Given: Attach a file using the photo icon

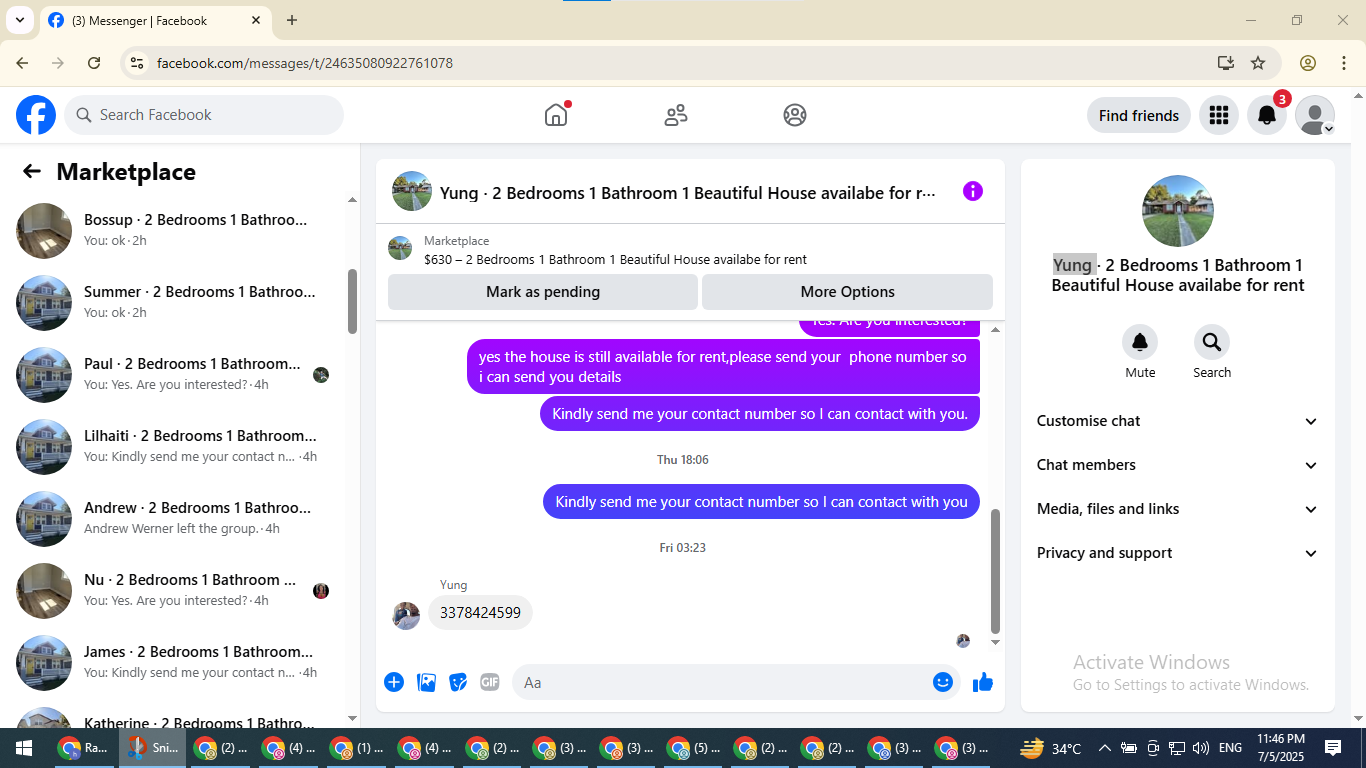Looking at the screenshot, I should pos(426,682).
